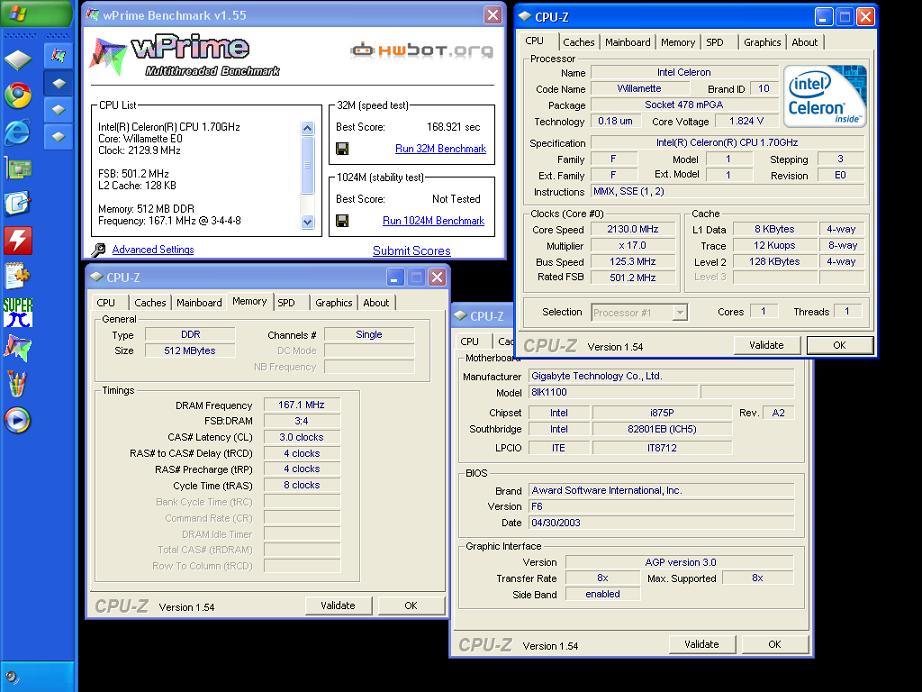Click the save icon for the 1024M score
Screen dimensions: 922x692
click(x=342, y=220)
